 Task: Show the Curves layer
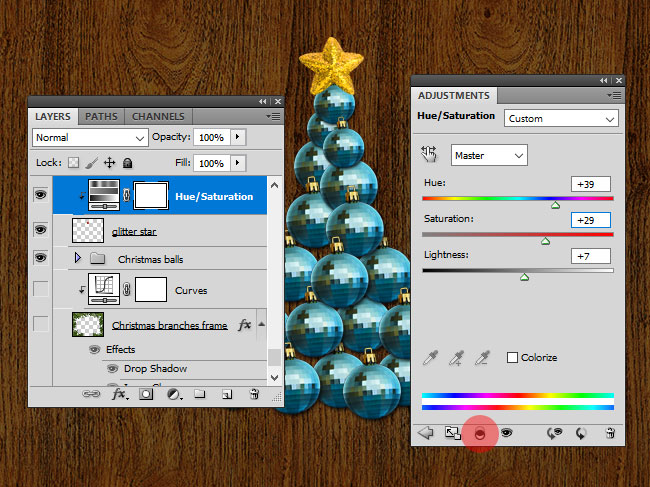[x=40, y=289]
